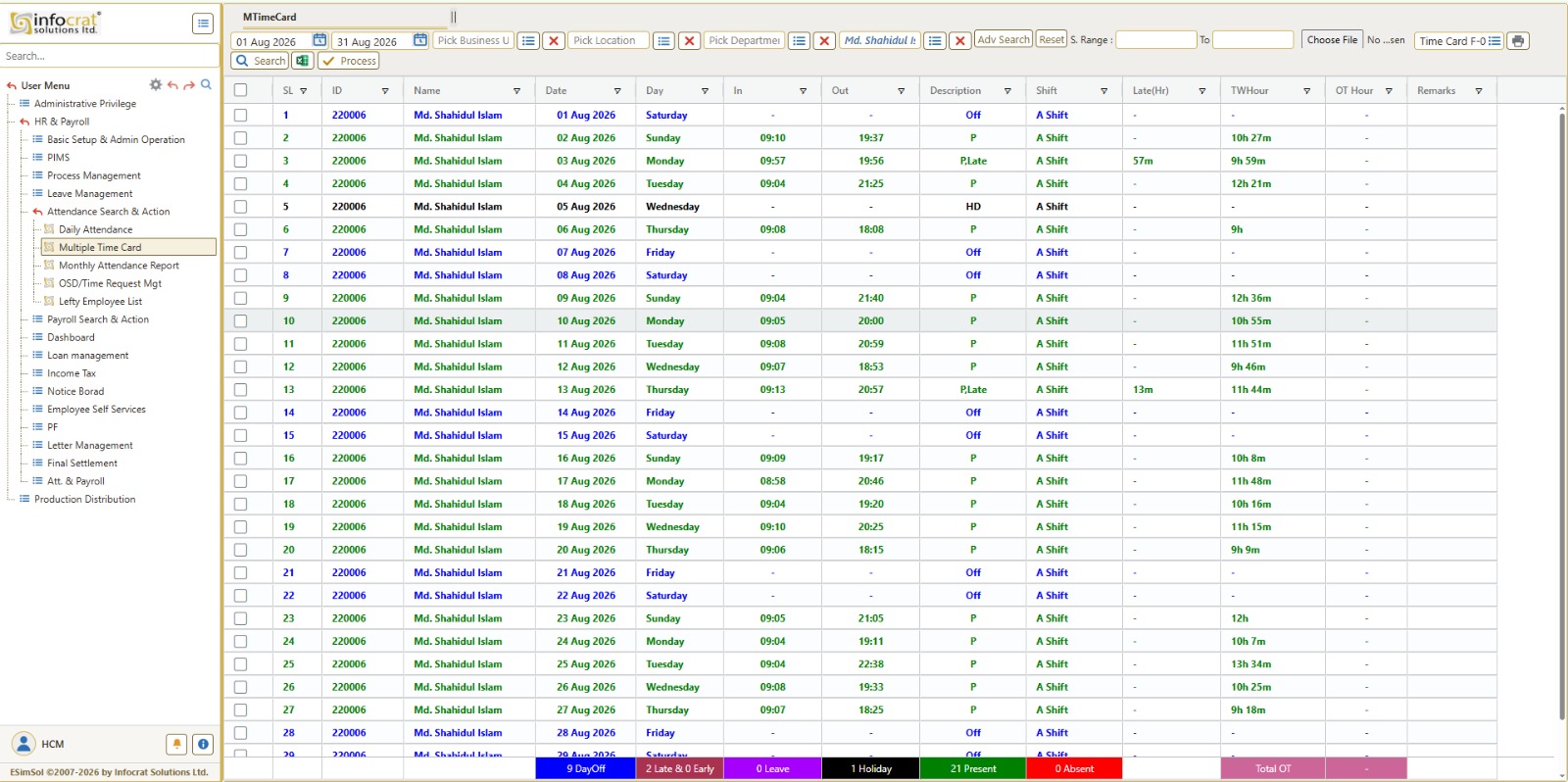Print the time card report
The height and width of the screenshot is (782, 1568).
(1518, 40)
